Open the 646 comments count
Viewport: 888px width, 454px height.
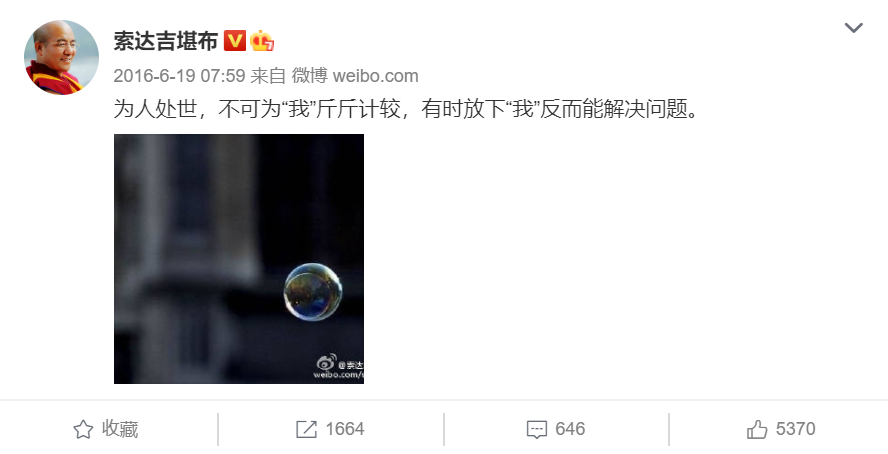570,429
